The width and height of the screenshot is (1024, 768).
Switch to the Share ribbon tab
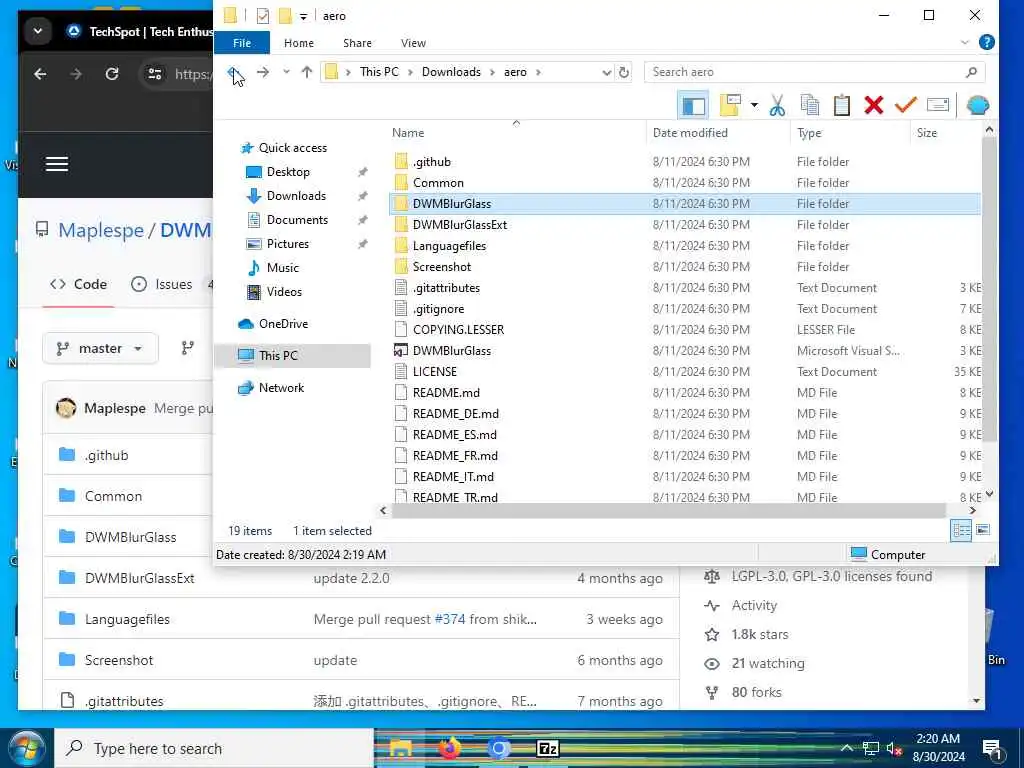click(x=357, y=42)
